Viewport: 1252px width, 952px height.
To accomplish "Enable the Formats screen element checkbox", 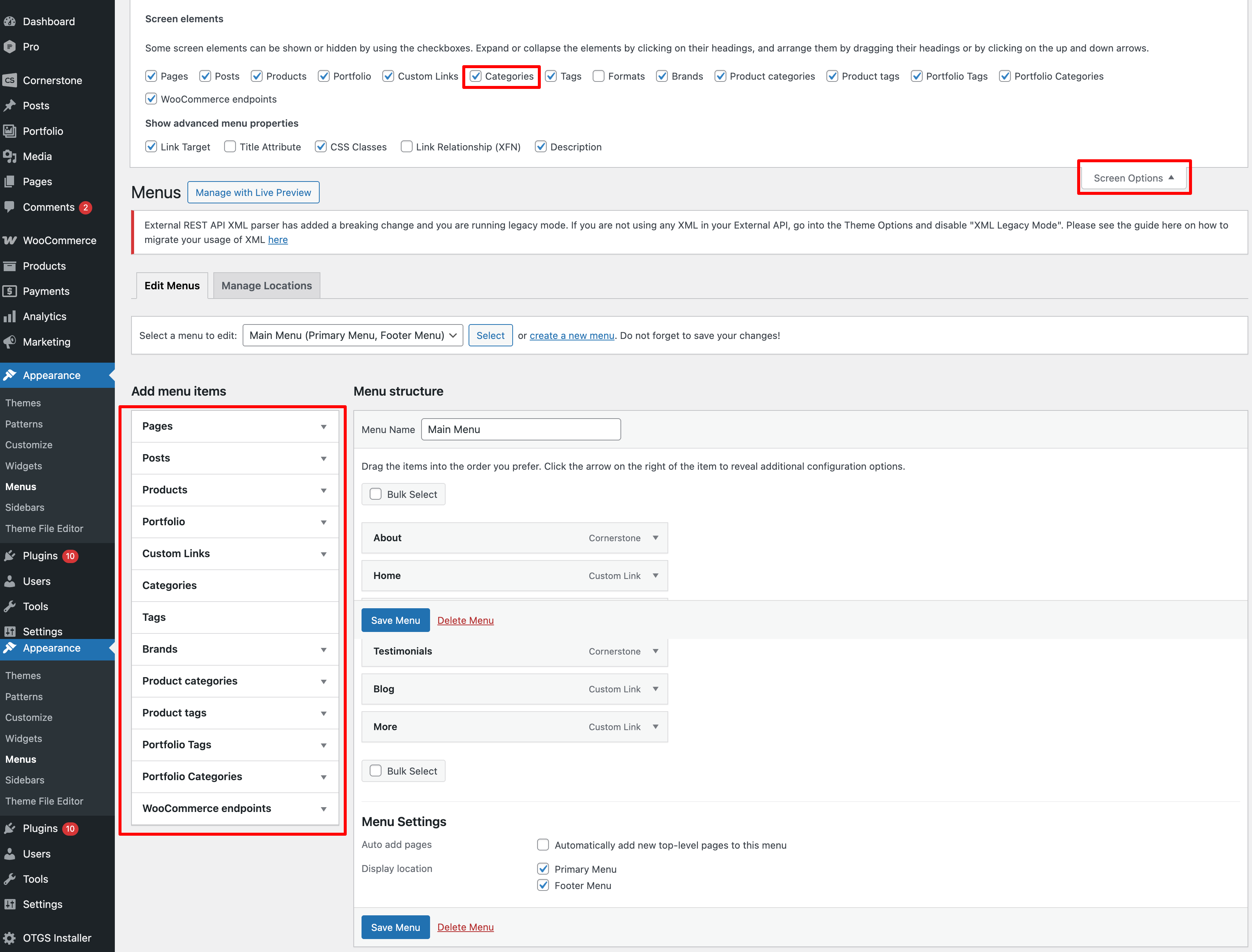I will pos(598,76).
